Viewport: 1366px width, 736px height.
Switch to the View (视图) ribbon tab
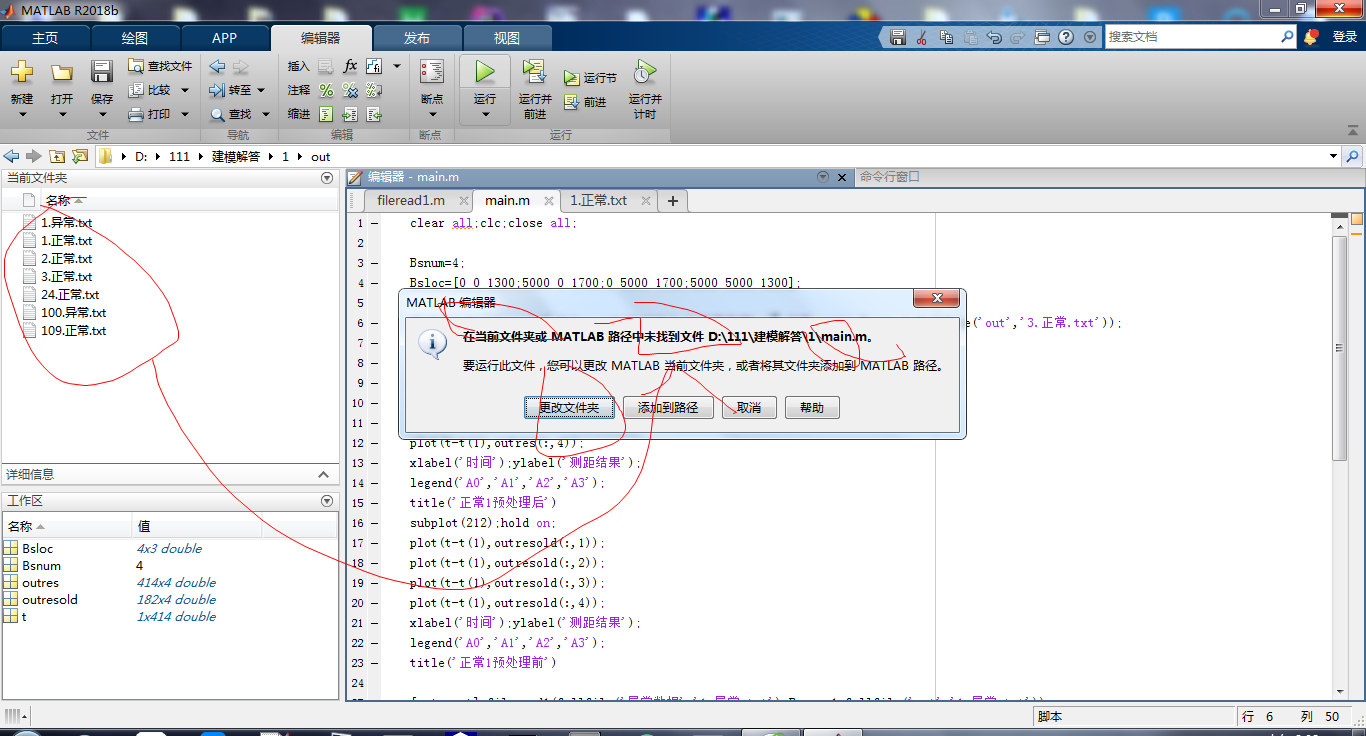507,38
